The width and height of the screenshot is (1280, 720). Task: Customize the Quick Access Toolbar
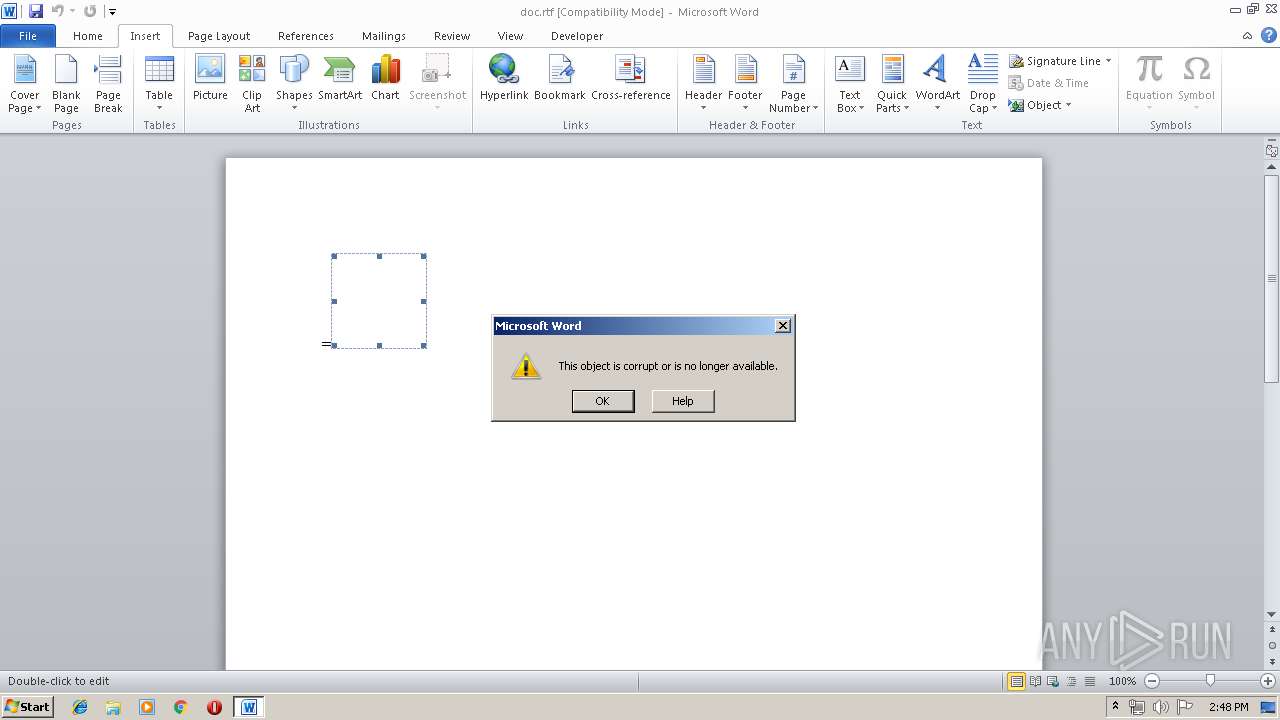[112, 12]
